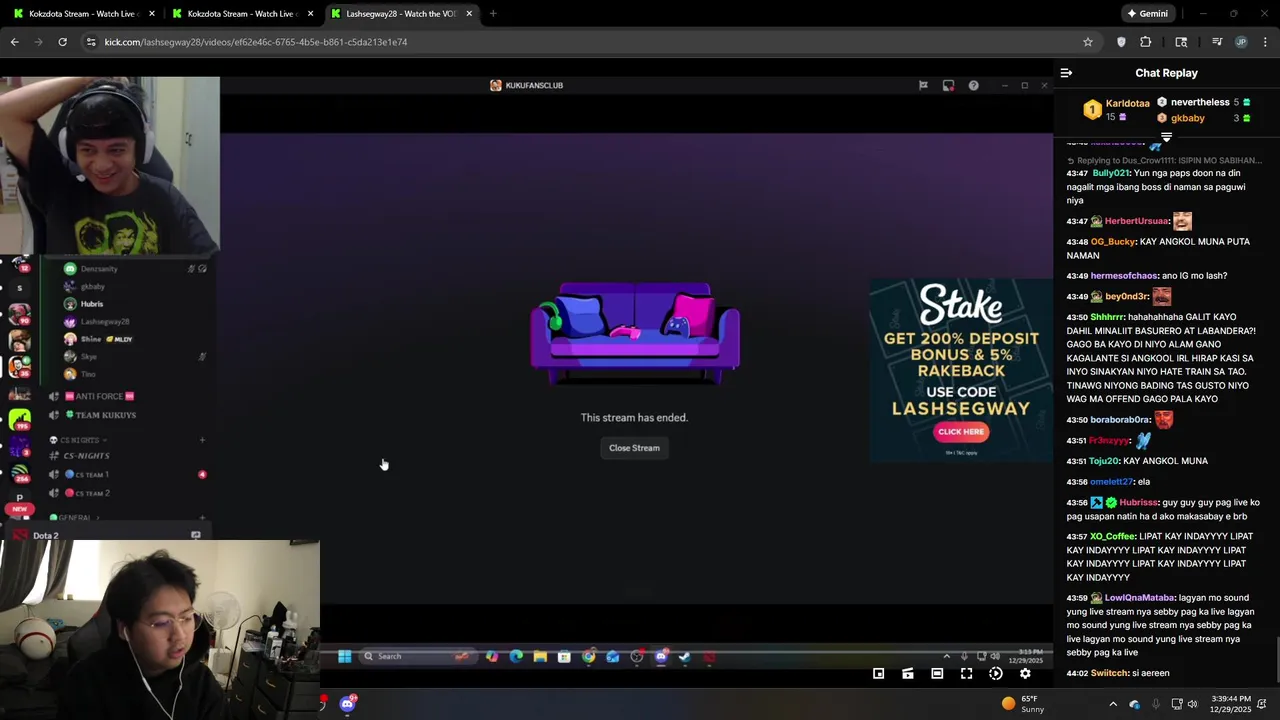Select Hubris in Discord voice list
Viewport: 1280px width, 720px height.
pyautogui.click(x=92, y=304)
